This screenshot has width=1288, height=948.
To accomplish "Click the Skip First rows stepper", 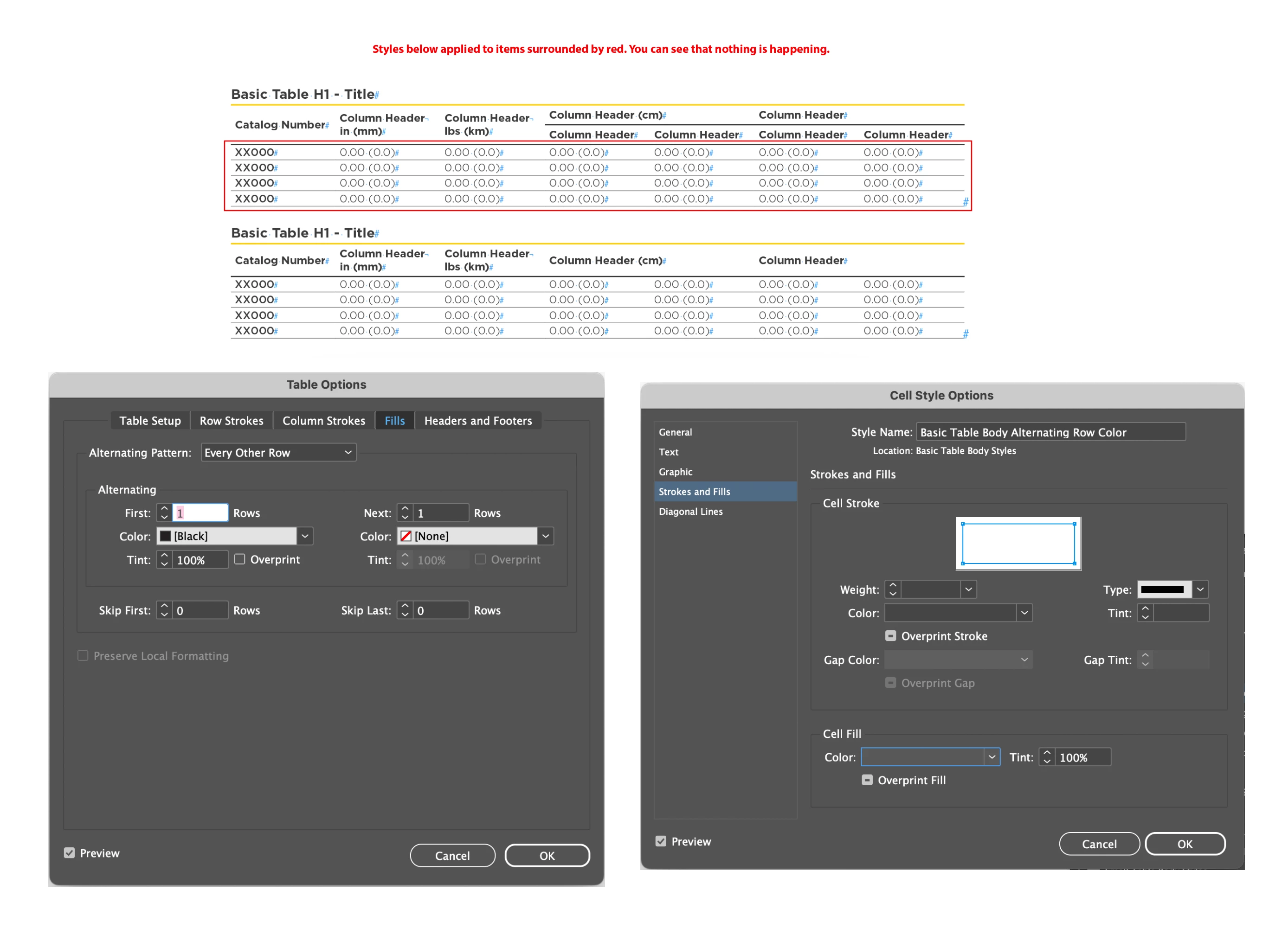I will coord(164,610).
